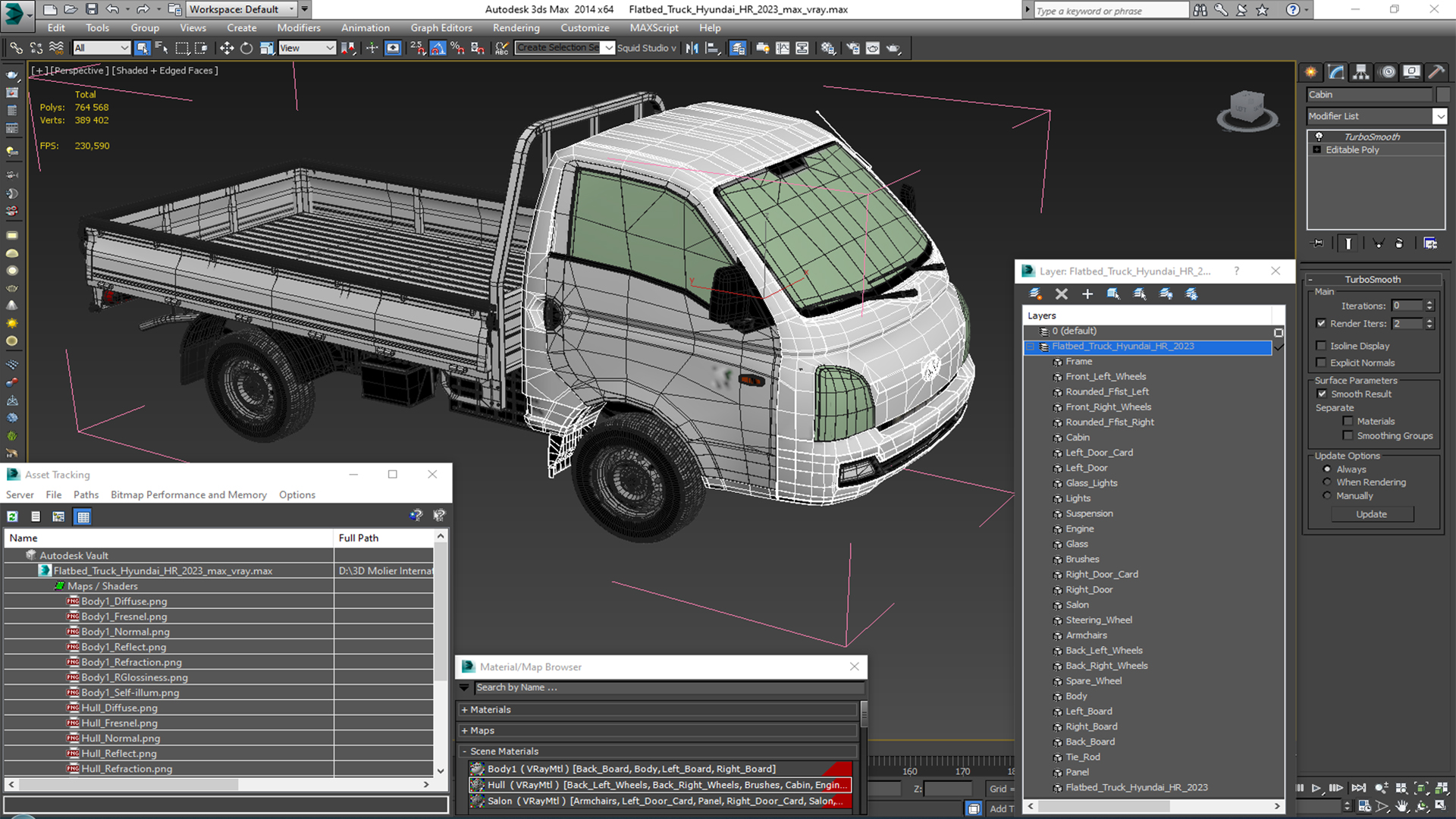Click Asset Tracking horizontal scrollbar
The image size is (1456, 819).
tap(219, 785)
